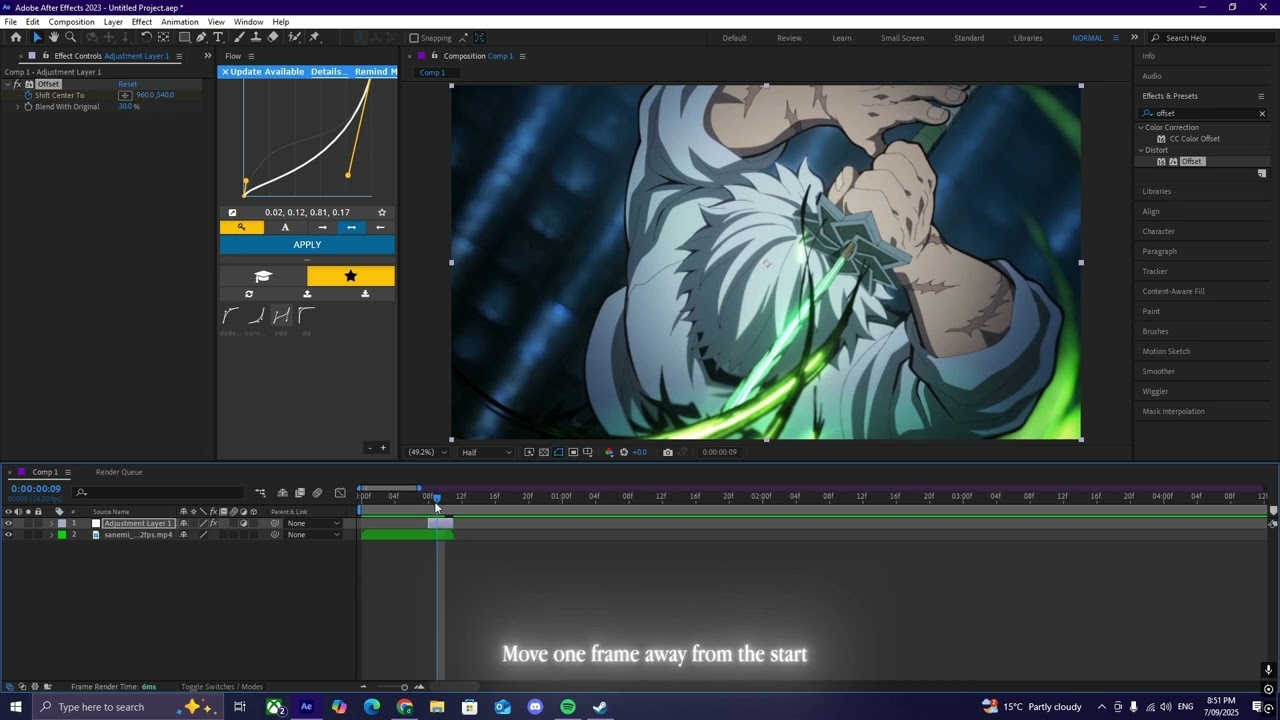Open the Wiggler panel
This screenshot has width=1280, height=720.
click(x=1155, y=391)
